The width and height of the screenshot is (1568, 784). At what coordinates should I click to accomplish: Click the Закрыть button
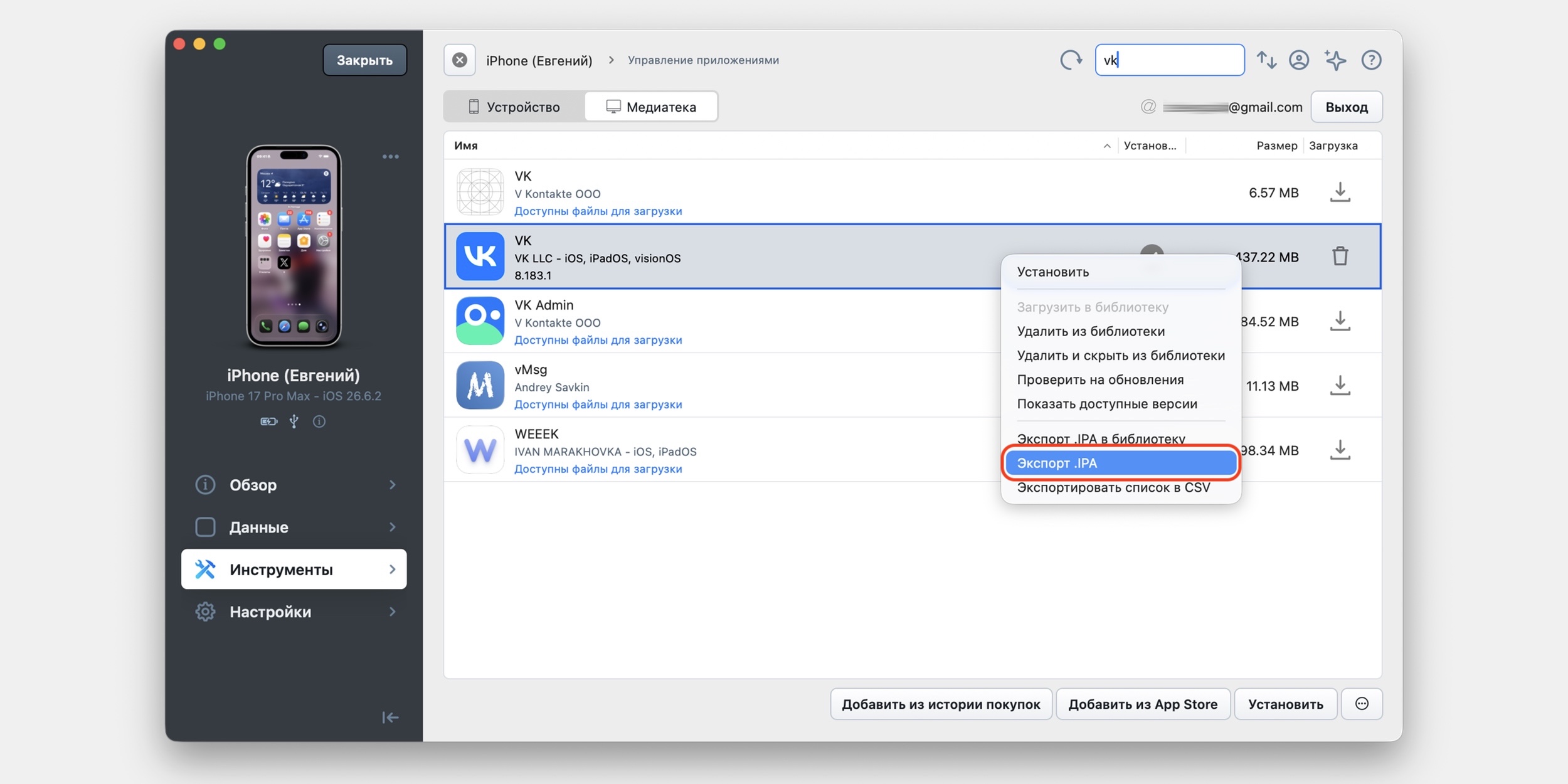click(364, 60)
